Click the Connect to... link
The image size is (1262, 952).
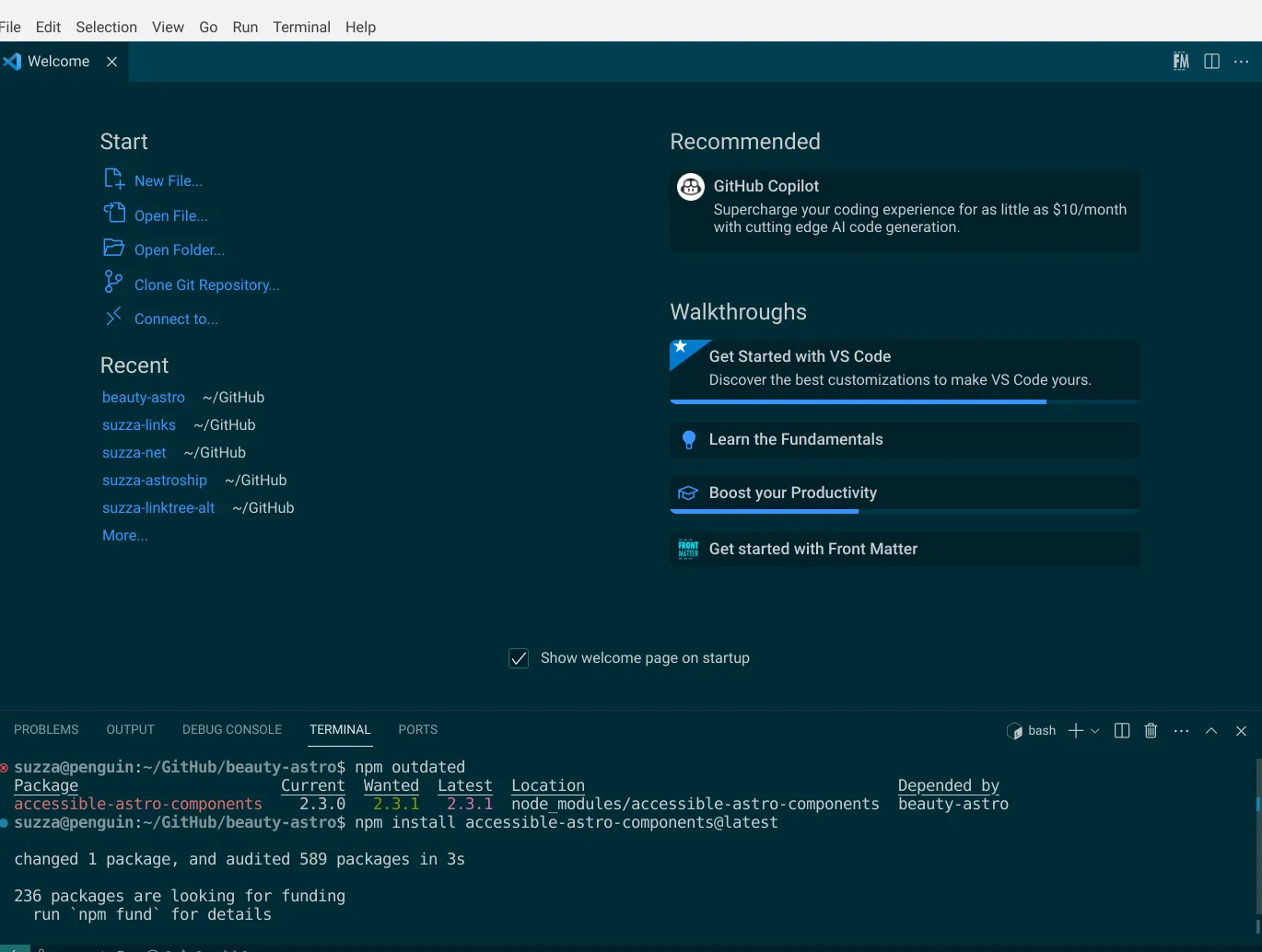[x=176, y=319]
